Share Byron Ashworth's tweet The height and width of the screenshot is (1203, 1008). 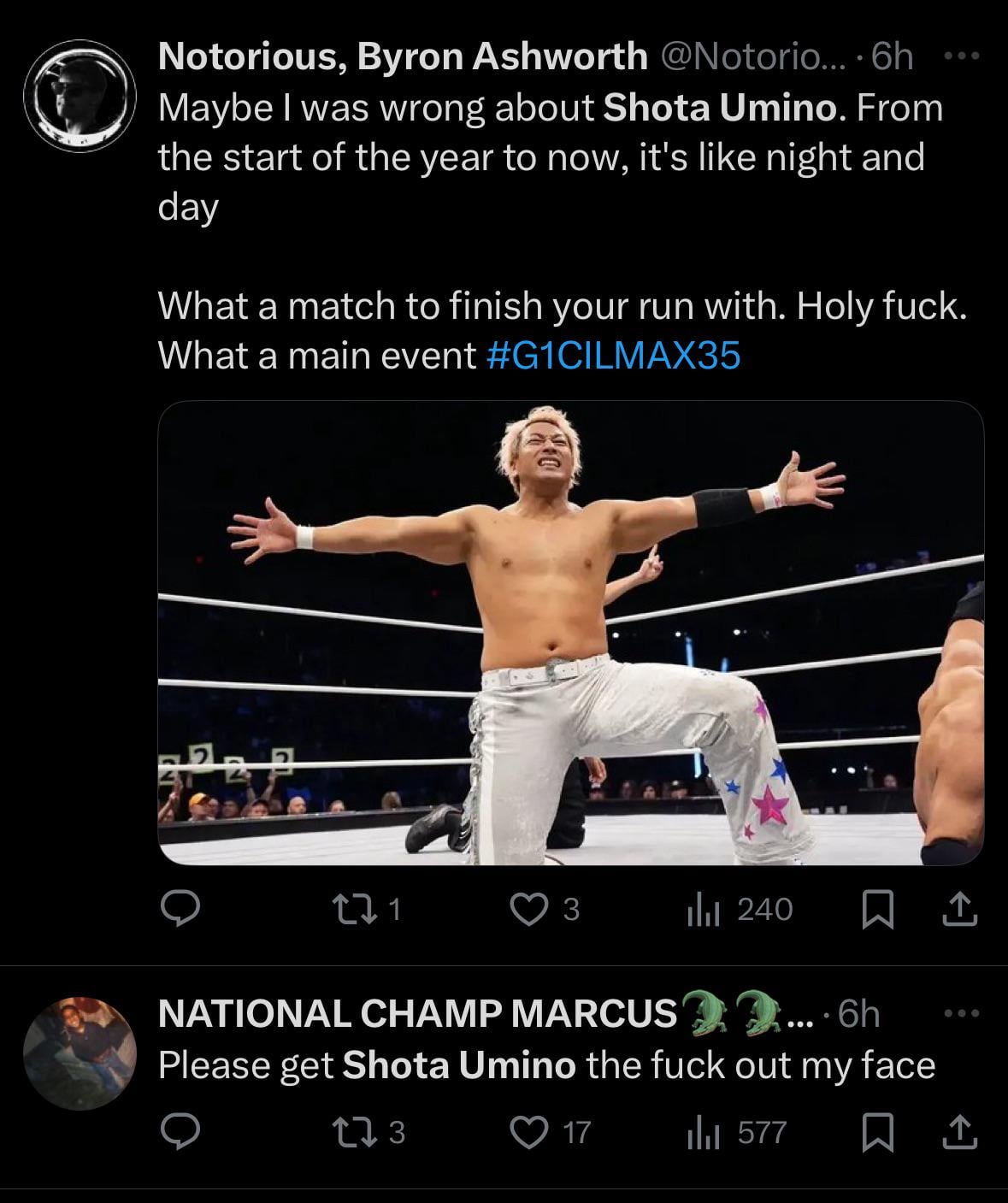[958, 909]
